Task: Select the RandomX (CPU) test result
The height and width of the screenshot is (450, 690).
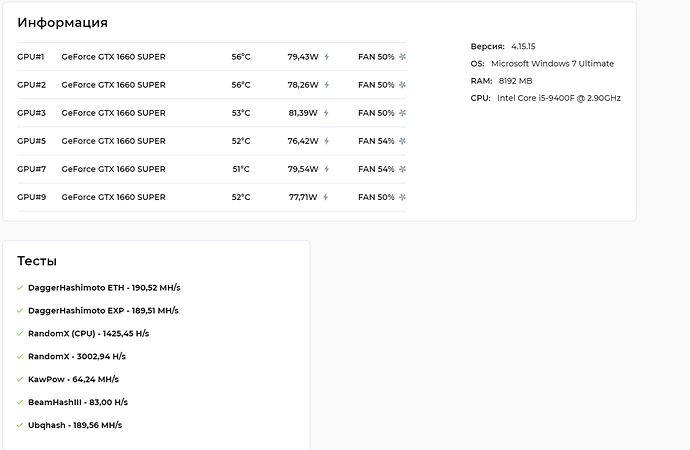Action: tap(88, 333)
